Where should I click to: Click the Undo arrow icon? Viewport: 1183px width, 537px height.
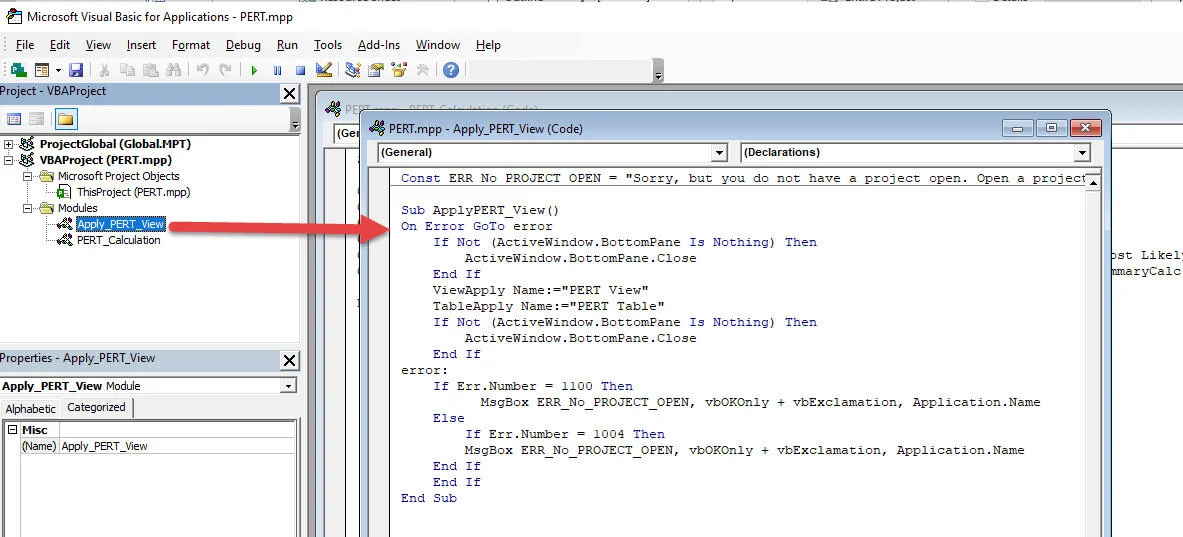pyautogui.click(x=202, y=70)
